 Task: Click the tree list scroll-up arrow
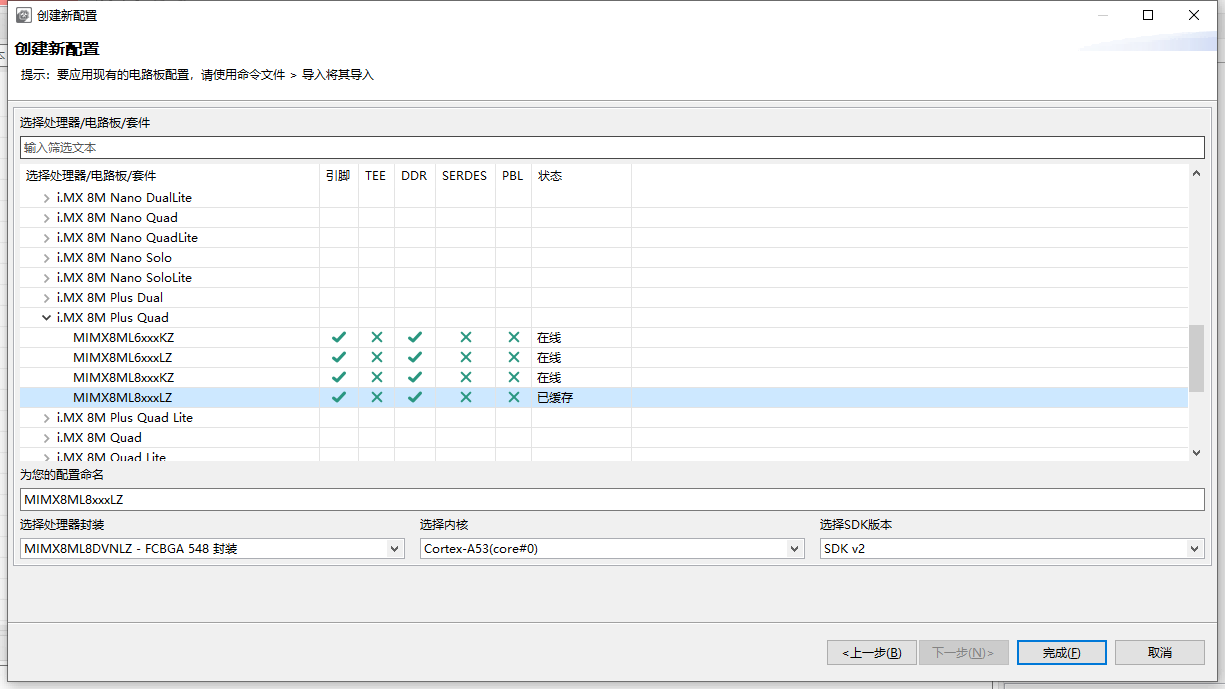(x=1196, y=174)
